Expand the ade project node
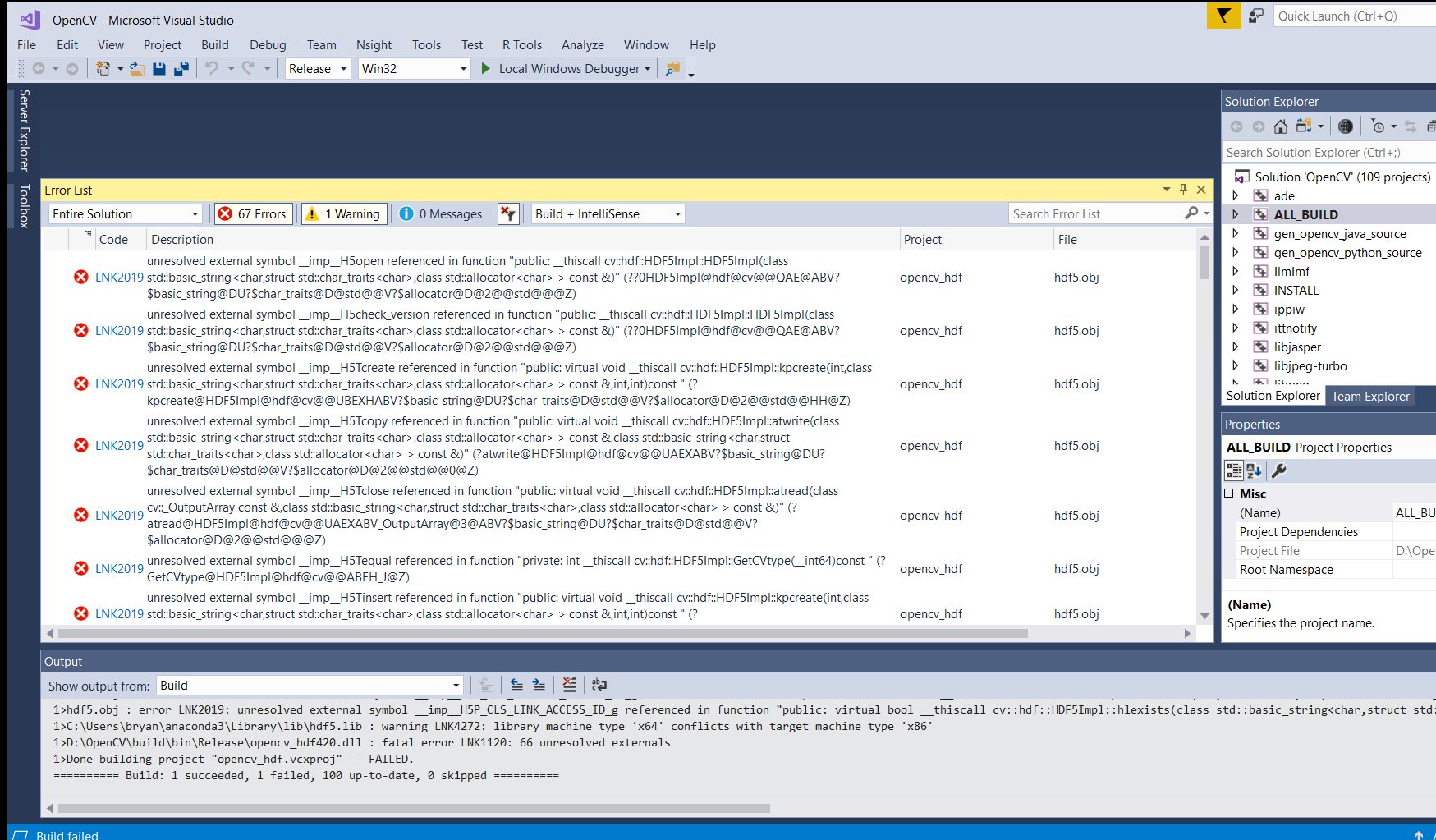This screenshot has height=840, width=1436. pos(1235,196)
